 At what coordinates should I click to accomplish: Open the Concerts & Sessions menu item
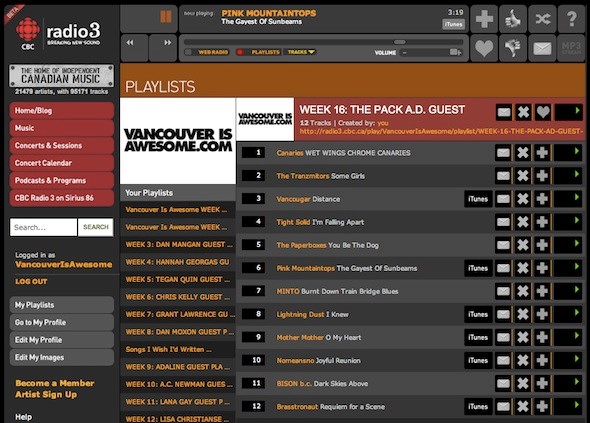tap(62, 146)
